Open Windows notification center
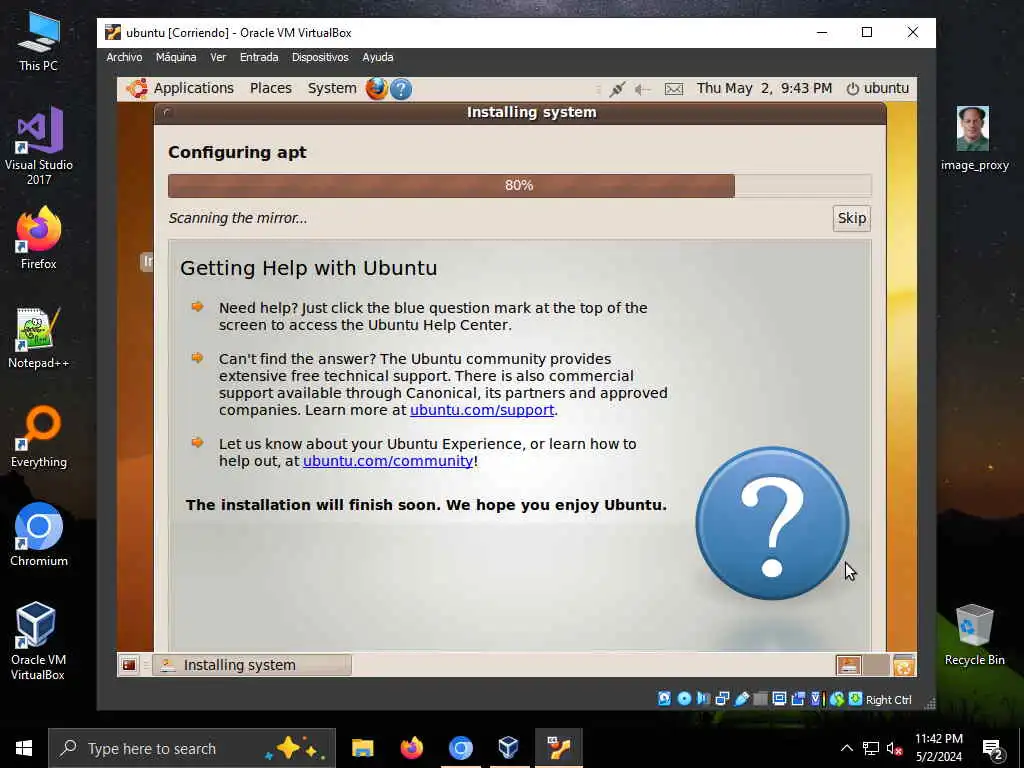The image size is (1024, 768). tap(993, 748)
